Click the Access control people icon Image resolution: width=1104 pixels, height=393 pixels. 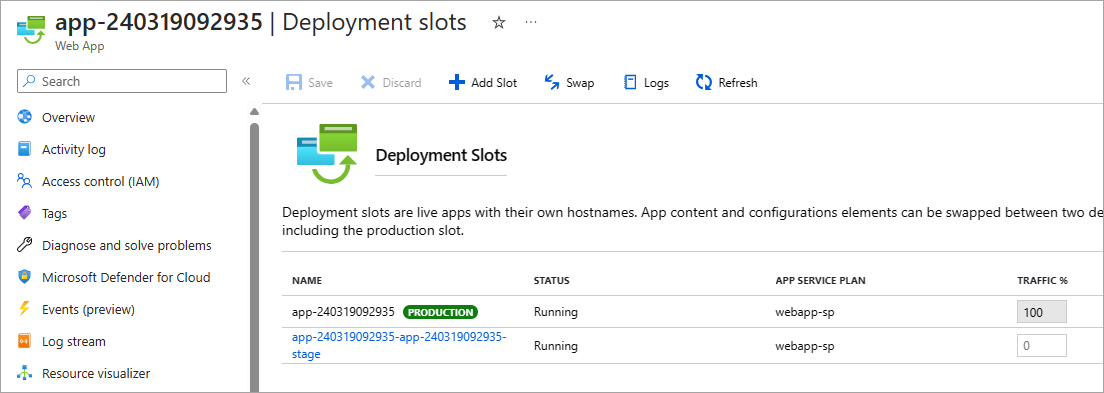click(25, 181)
